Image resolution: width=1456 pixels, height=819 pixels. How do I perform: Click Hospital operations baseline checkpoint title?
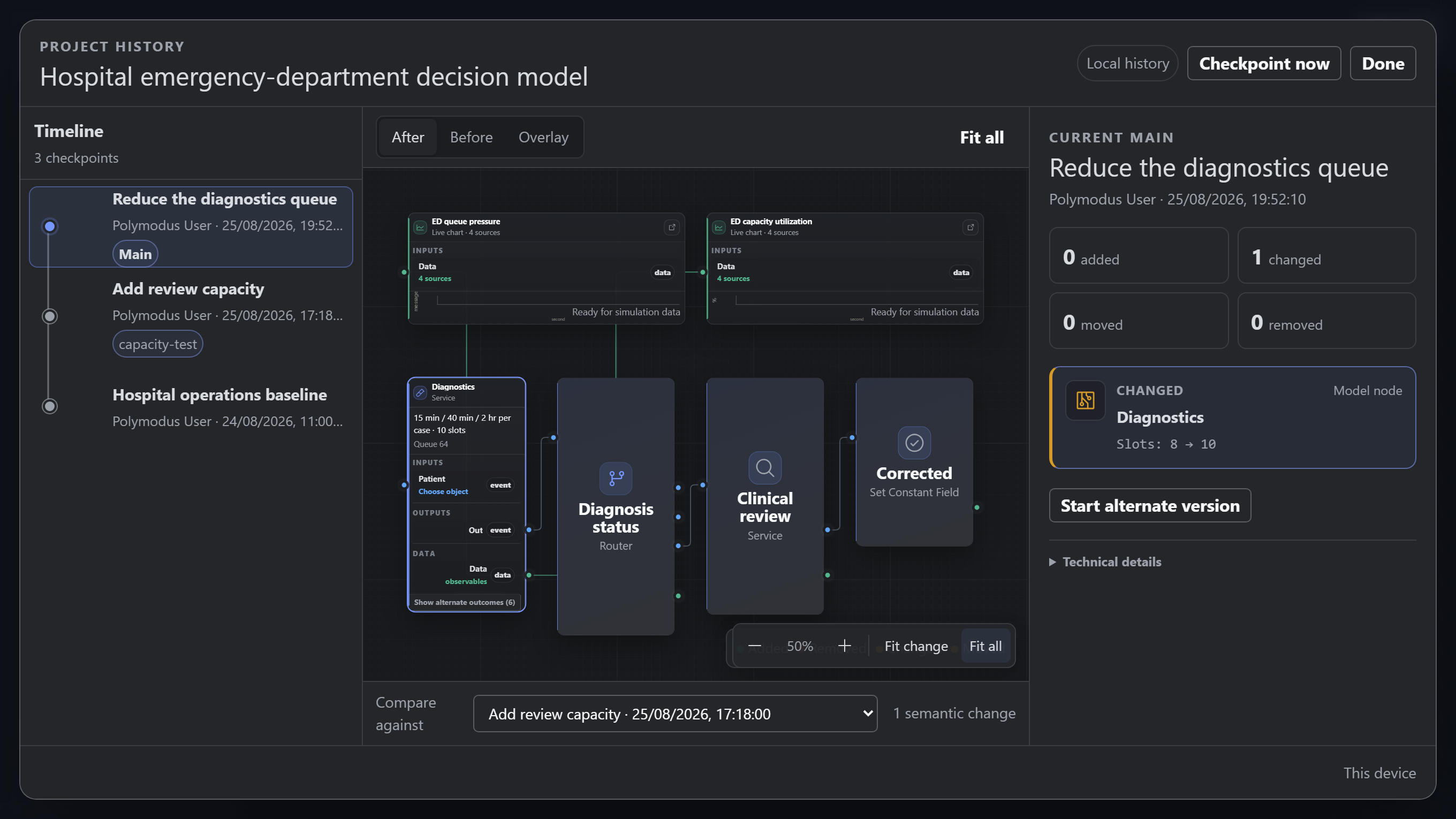click(x=219, y=395)
